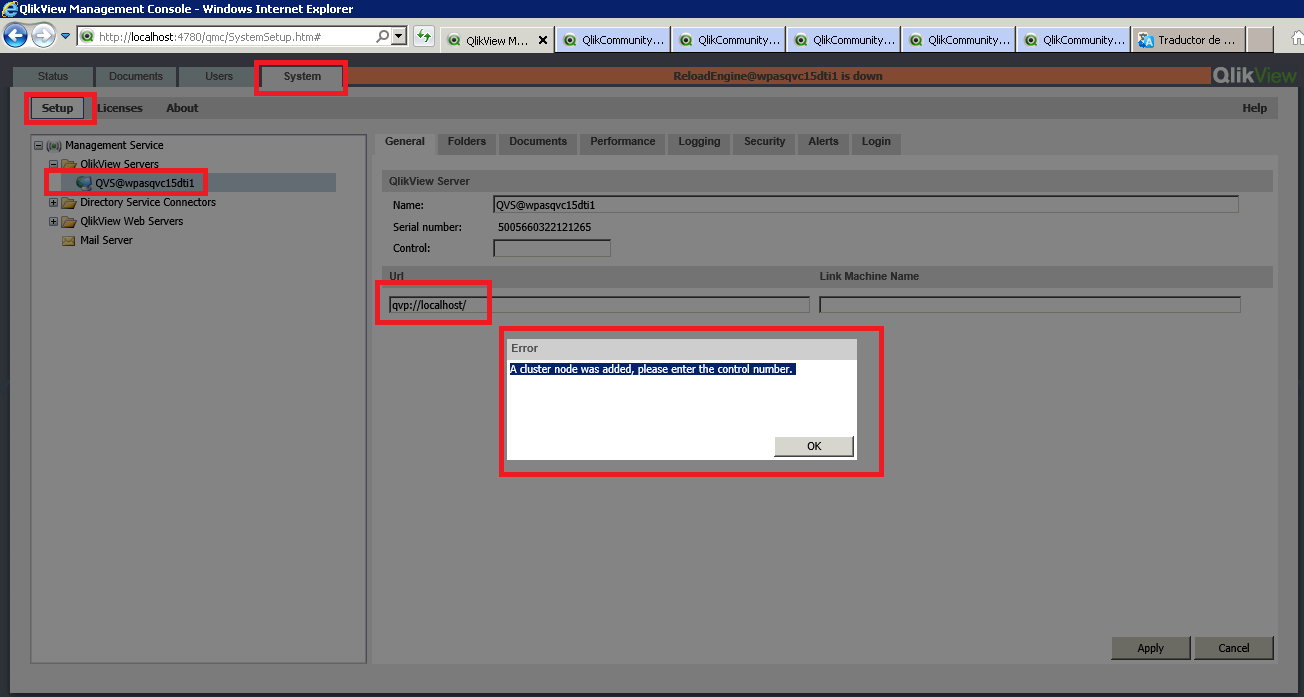Open a new blank browser tab

[1260, 40]
